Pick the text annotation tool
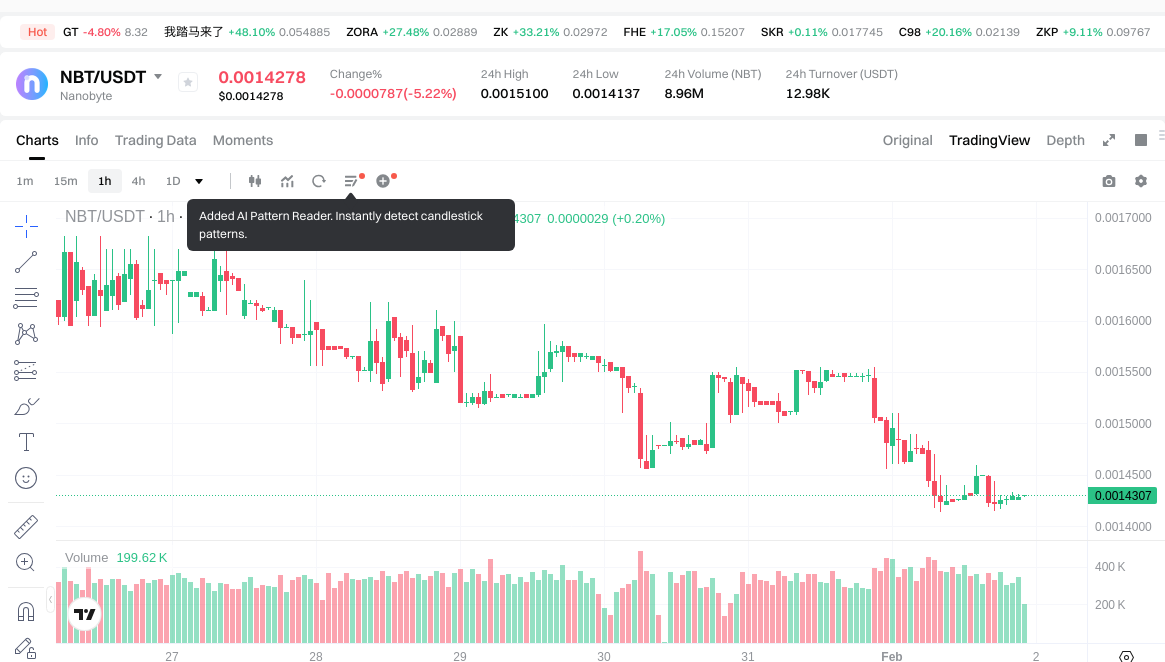The height and width of the screenshot is (662, 1165). tap(26, 442)
